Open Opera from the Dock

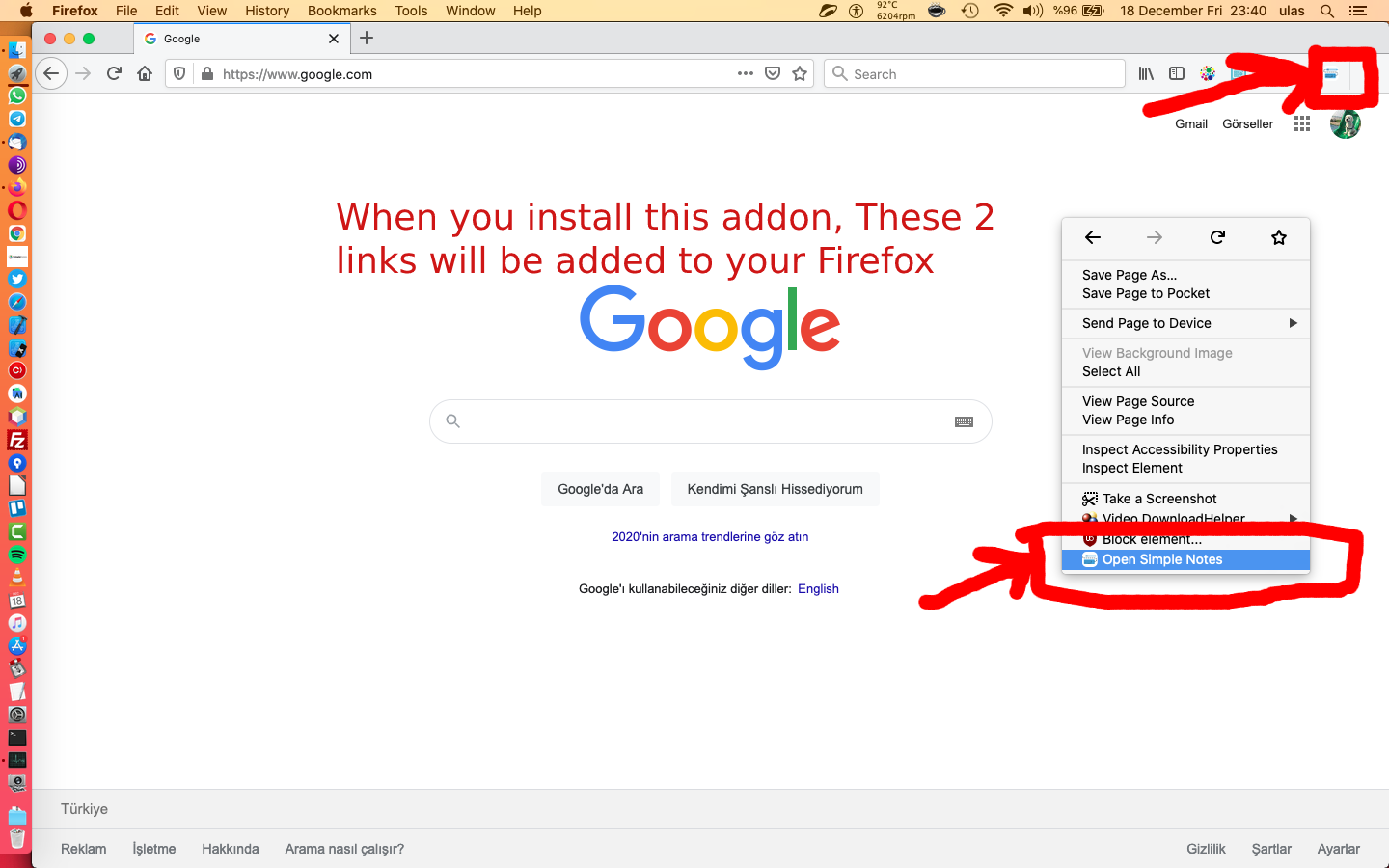click(17, 210)
